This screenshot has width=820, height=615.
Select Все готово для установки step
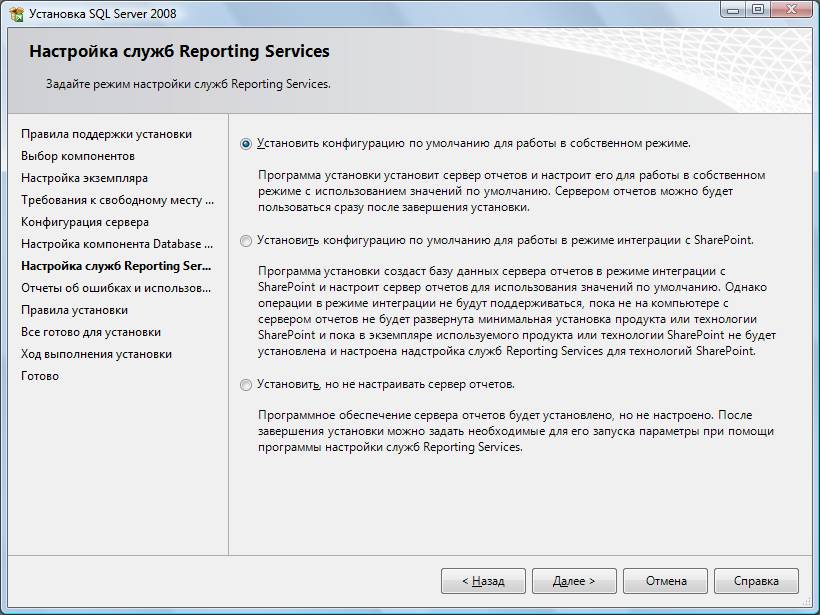coord(91,332)
